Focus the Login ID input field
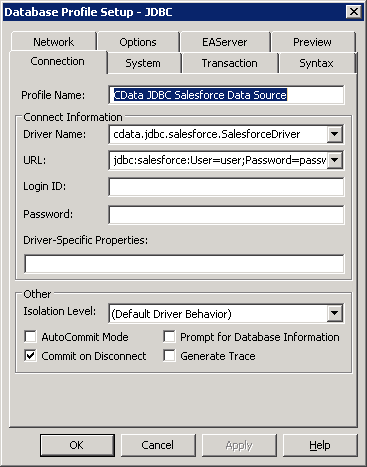The height and width of the screenshot is (467, 367). pyautogui.click(x=226, y=187)
